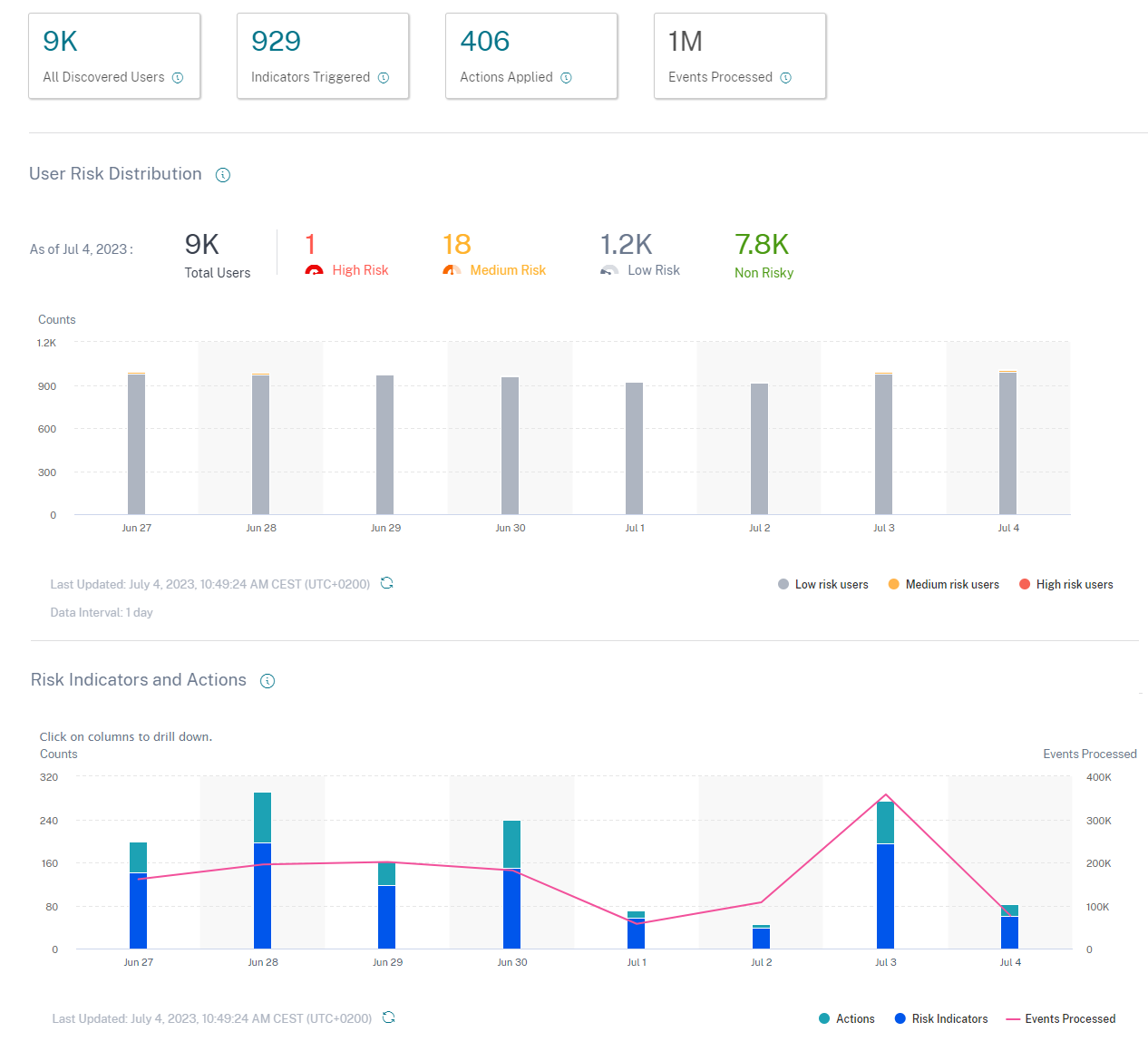Select the Jul 4 low risk users bar
The image size is (1148, 1061).
(x=1008, y=444)
